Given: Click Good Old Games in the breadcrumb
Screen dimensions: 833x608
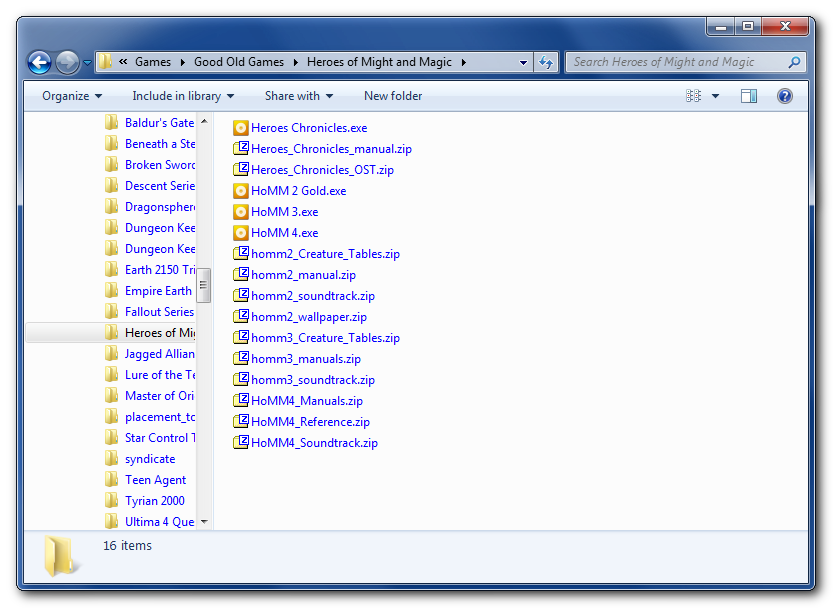Looking at the screenshot, I should coord(239,62).
